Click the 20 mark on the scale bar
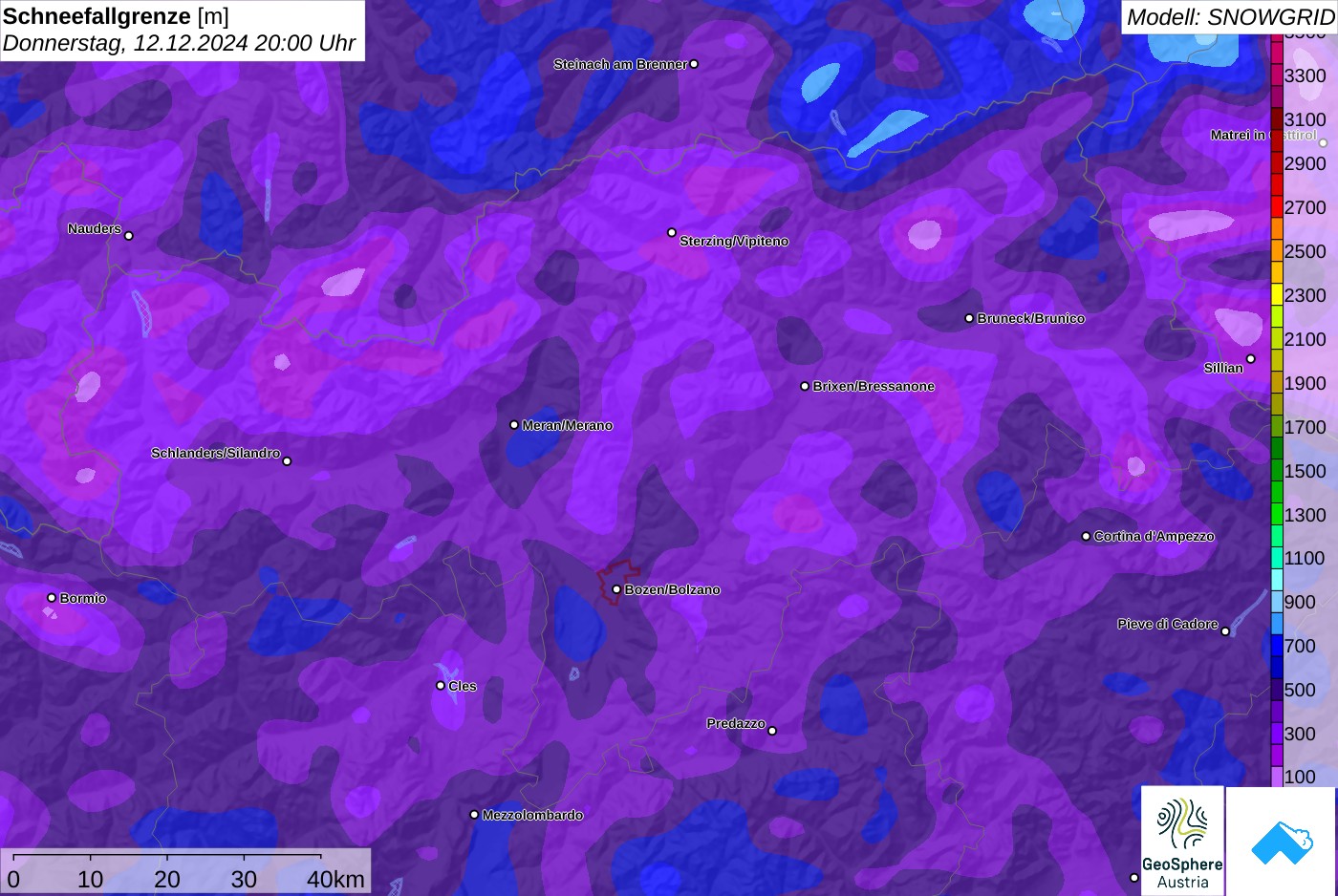Viewport: 1338px width, 896px height. click(x=167, y=879)
